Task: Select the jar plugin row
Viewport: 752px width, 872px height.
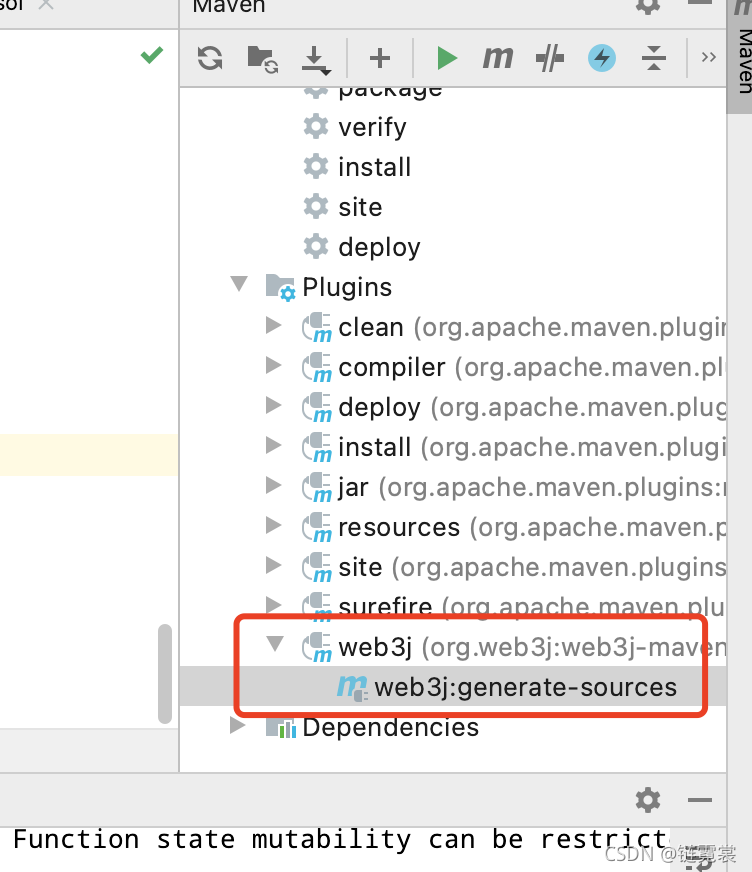Action: [x=453, y=488]
